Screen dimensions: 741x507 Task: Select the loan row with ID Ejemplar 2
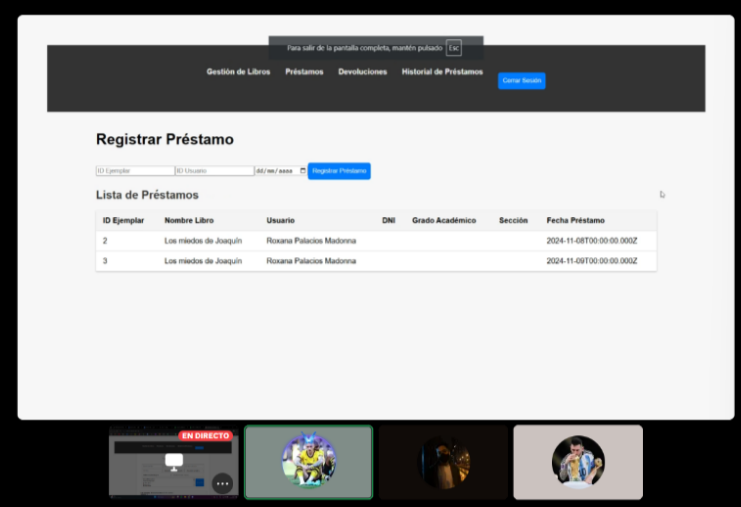tap(375, 241)
